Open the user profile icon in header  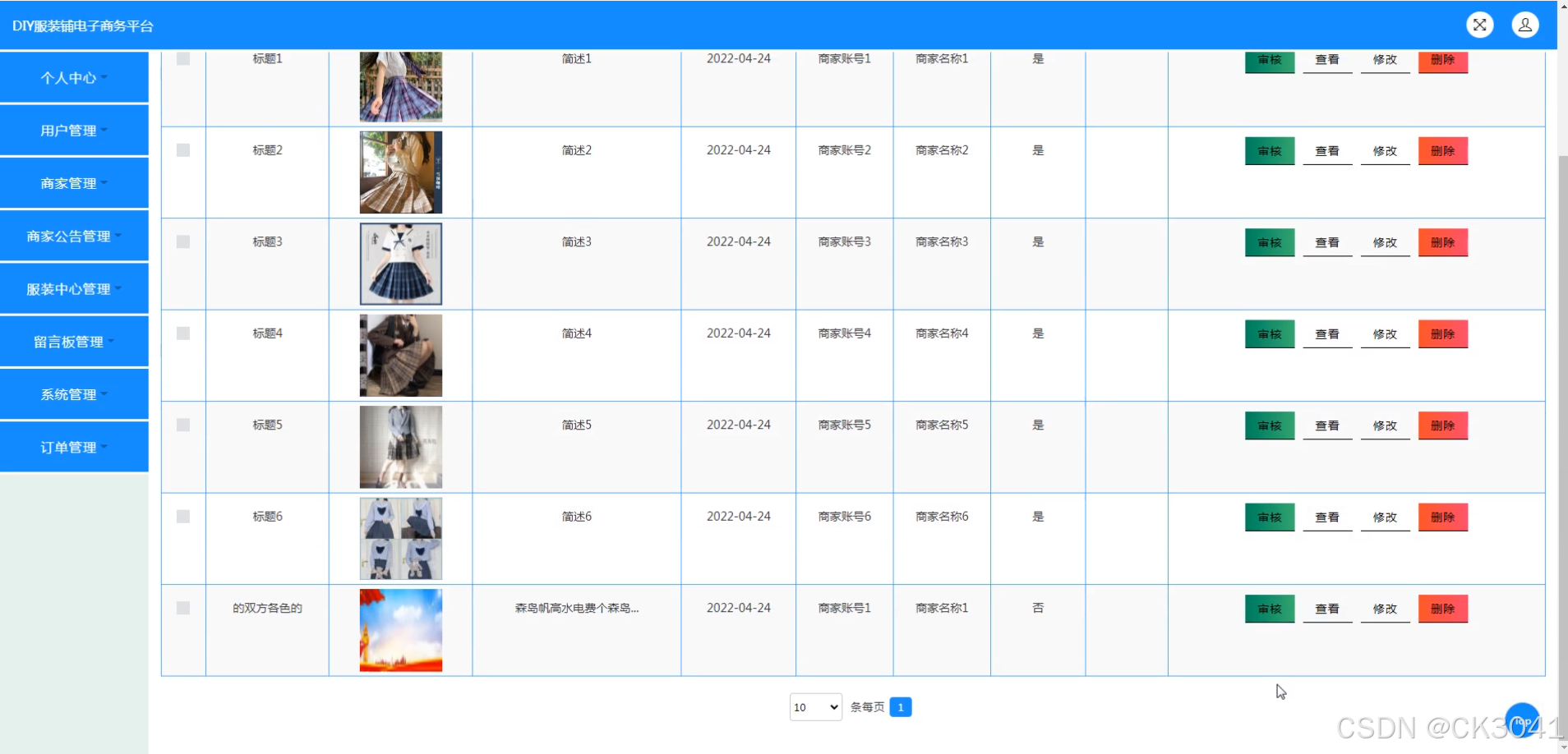(1525, 25)
